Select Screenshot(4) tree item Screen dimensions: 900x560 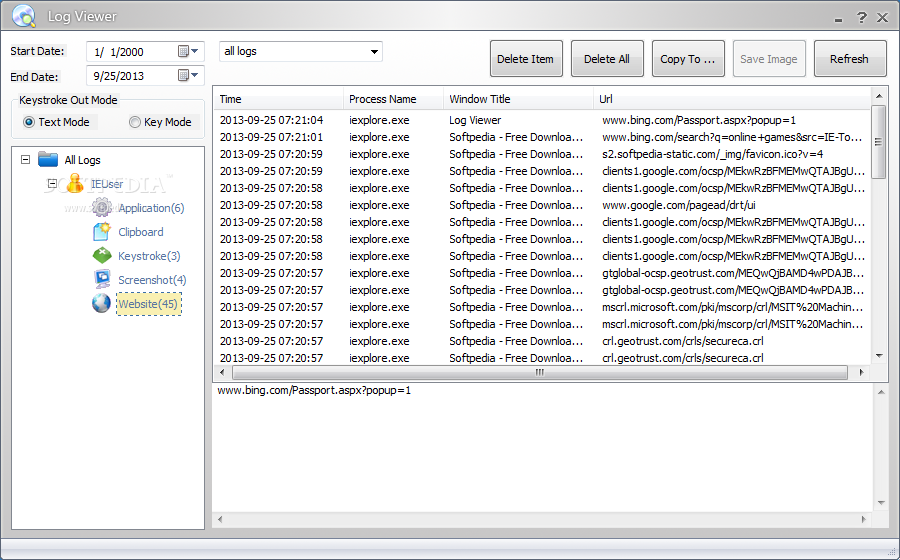coord(152,280)
